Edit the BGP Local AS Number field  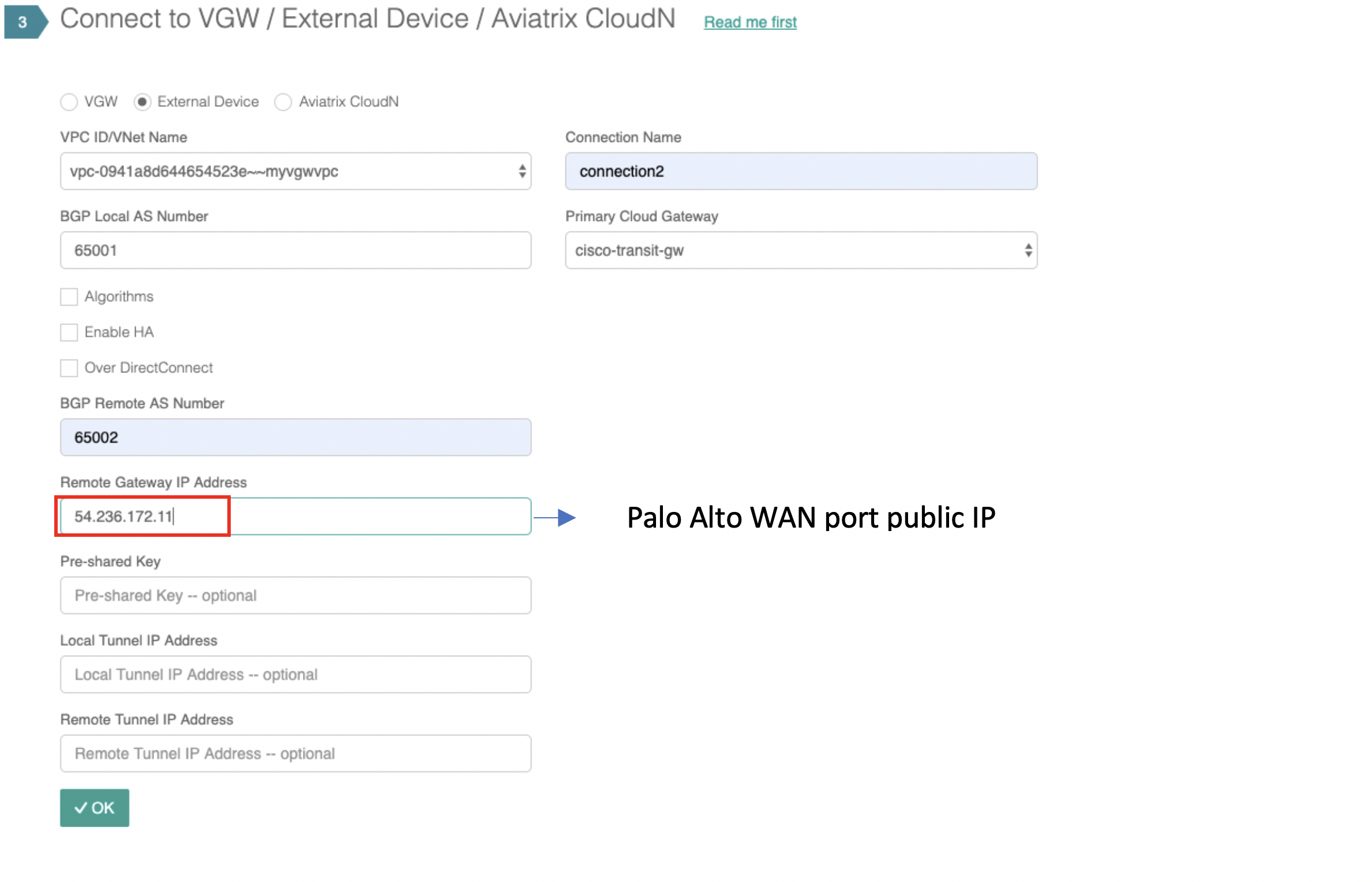(x=294, y=250)
